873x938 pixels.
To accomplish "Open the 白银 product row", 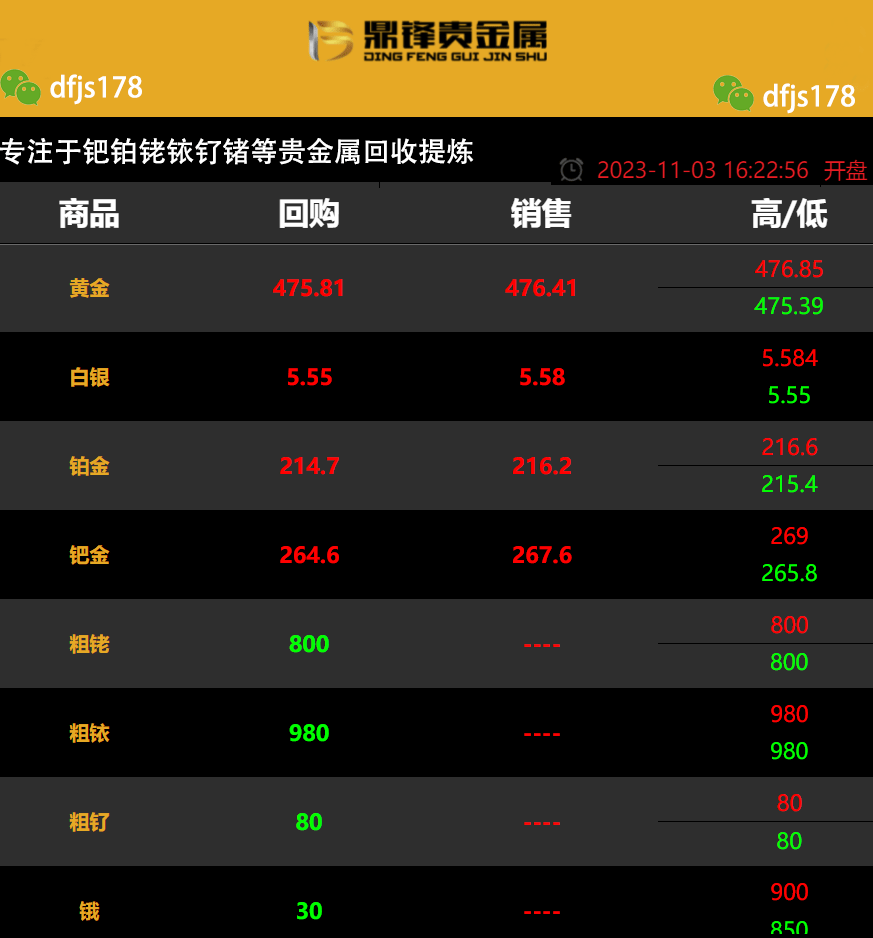I will (89, 377).
